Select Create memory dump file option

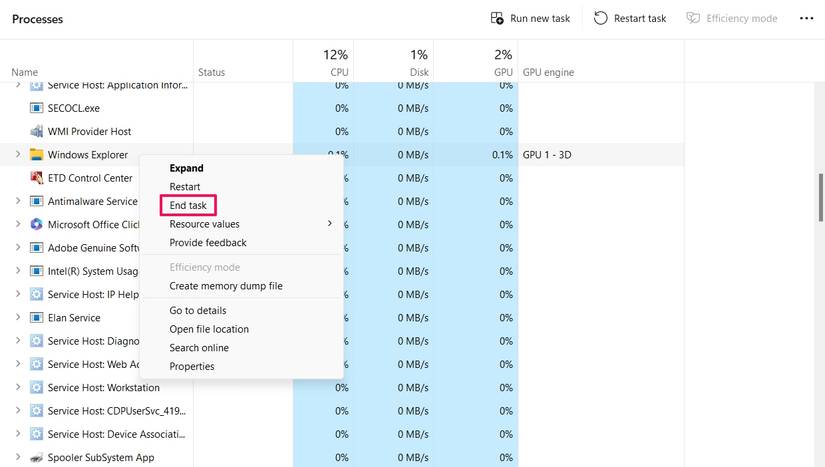(226, 286)
